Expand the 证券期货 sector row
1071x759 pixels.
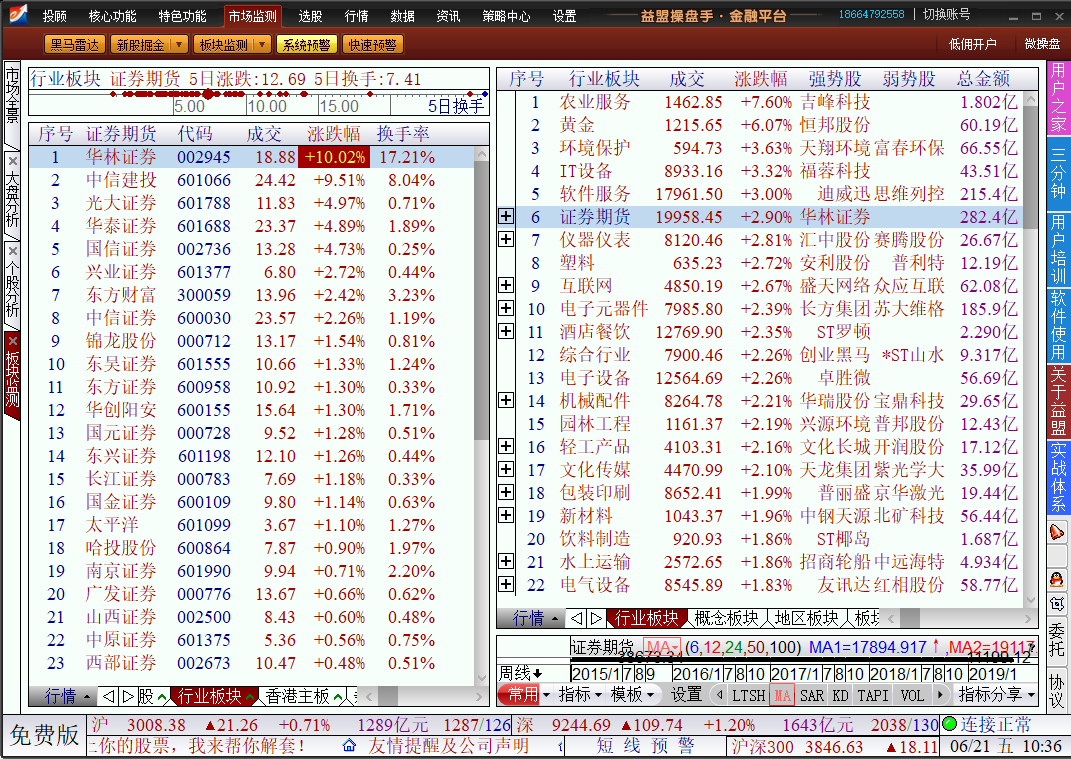click(505, 217)
